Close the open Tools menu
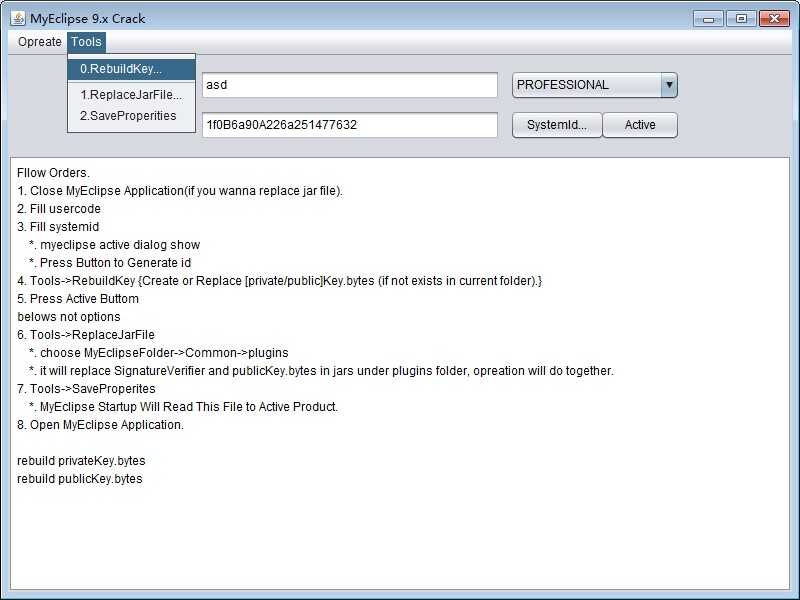Viewport: 800px width, 600px height. (x=86, y=42)
